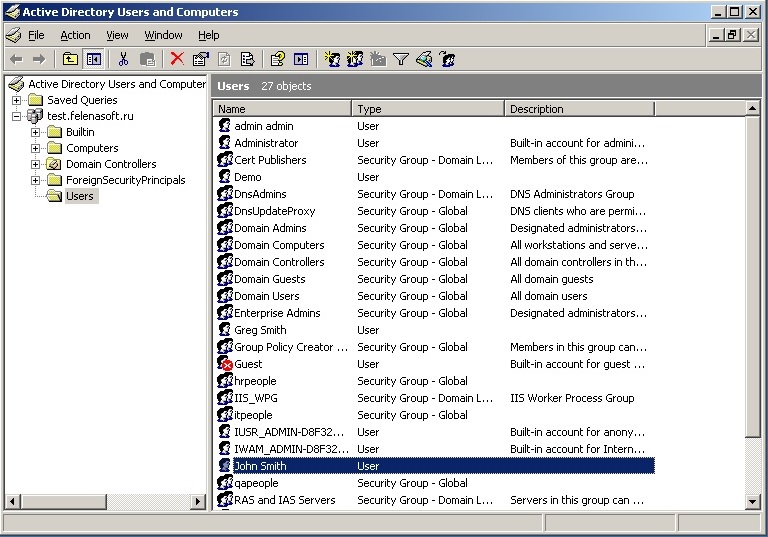The width and height of the screenshot is (768, 537).
Task: Click Add to group toolbar icon
Action: (x=447, y=60)
